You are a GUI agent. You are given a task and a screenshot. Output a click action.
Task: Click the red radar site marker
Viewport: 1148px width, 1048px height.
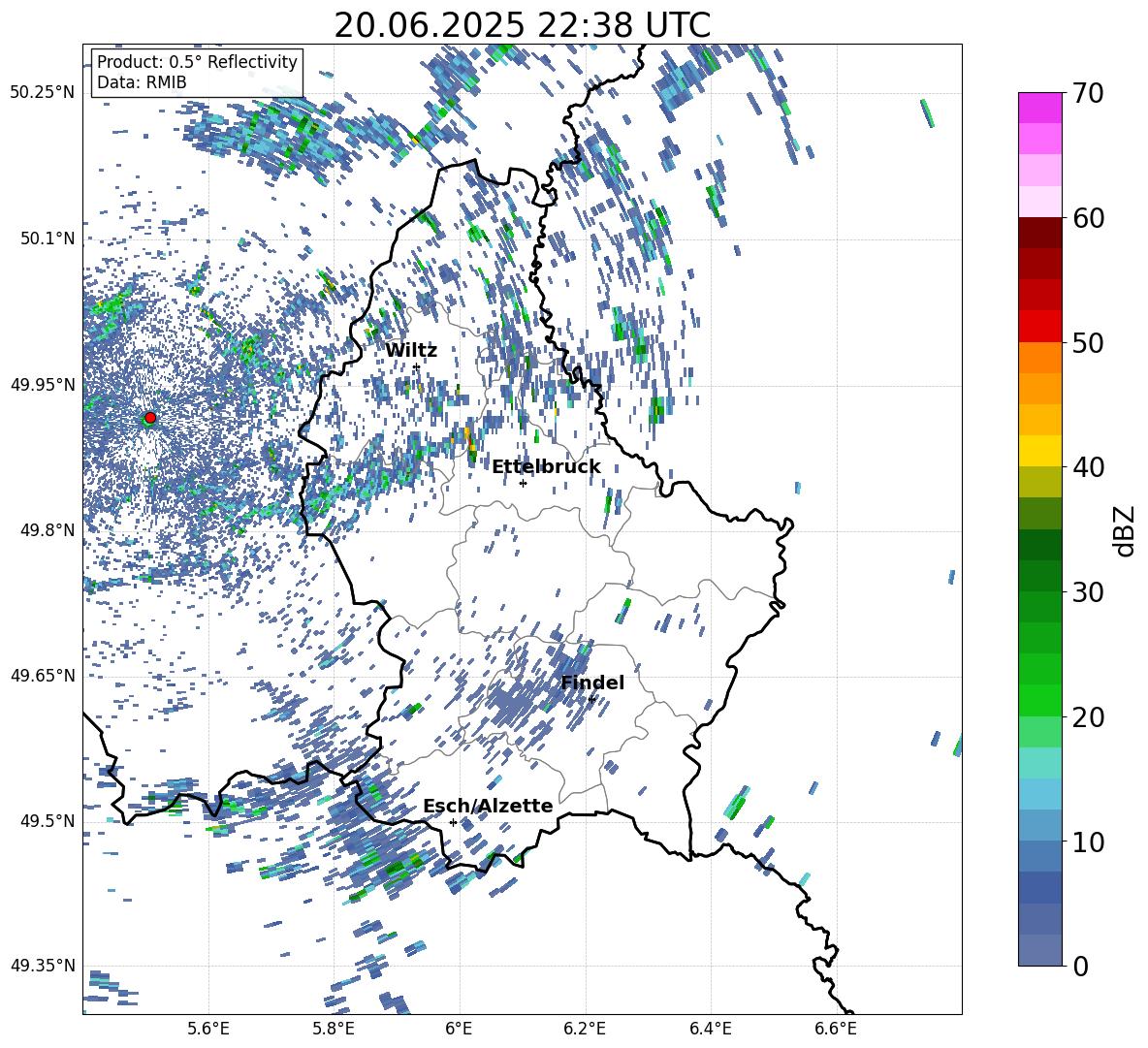click(150, 417)
